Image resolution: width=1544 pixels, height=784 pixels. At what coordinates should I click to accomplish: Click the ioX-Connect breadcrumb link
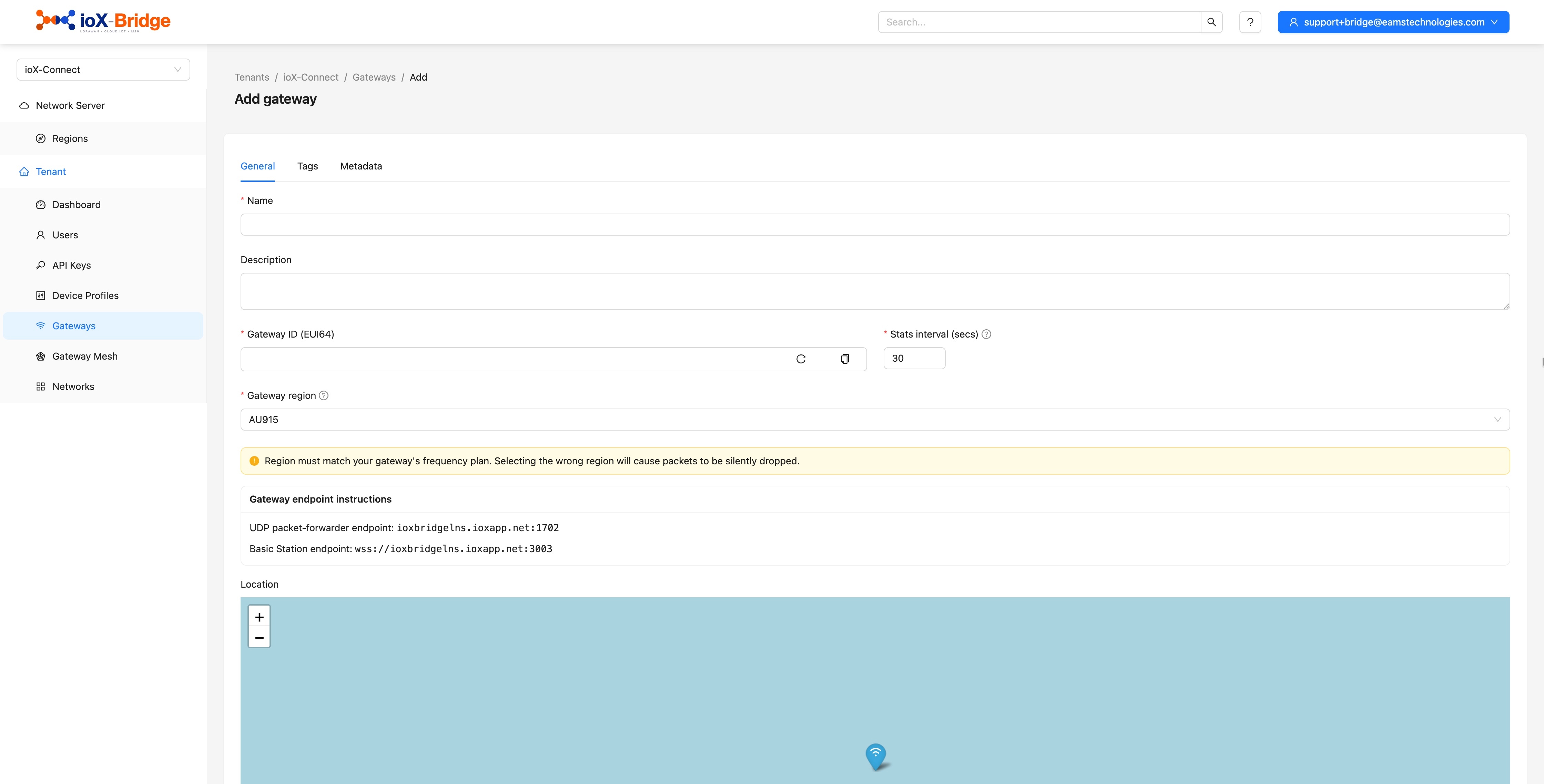point(311,77)
